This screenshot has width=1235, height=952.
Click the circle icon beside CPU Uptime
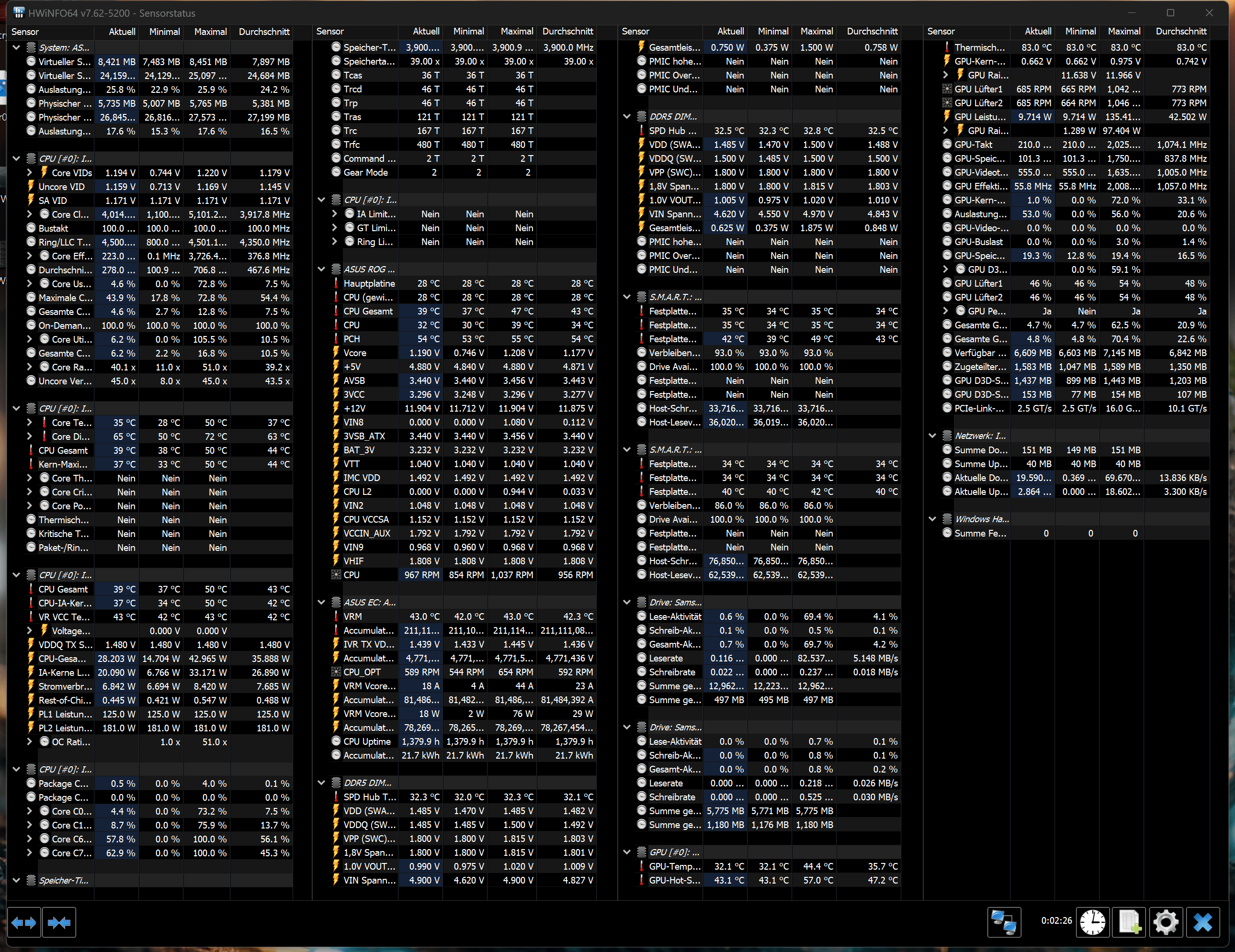(336, 741)
